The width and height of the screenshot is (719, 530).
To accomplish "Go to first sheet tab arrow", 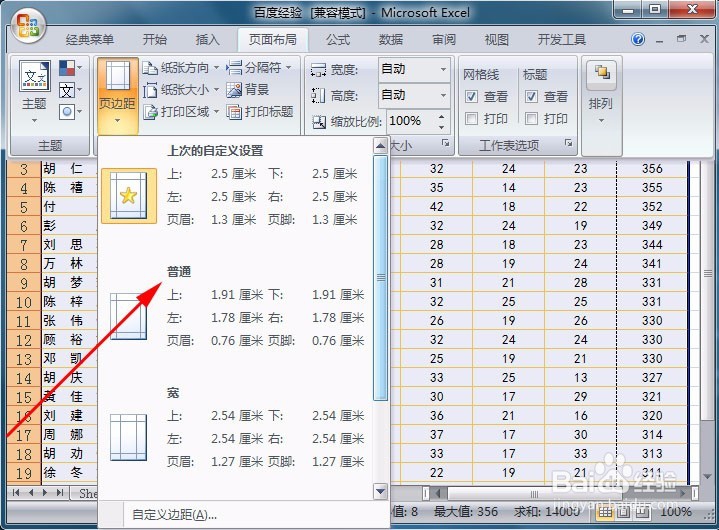I will point(16,493).
